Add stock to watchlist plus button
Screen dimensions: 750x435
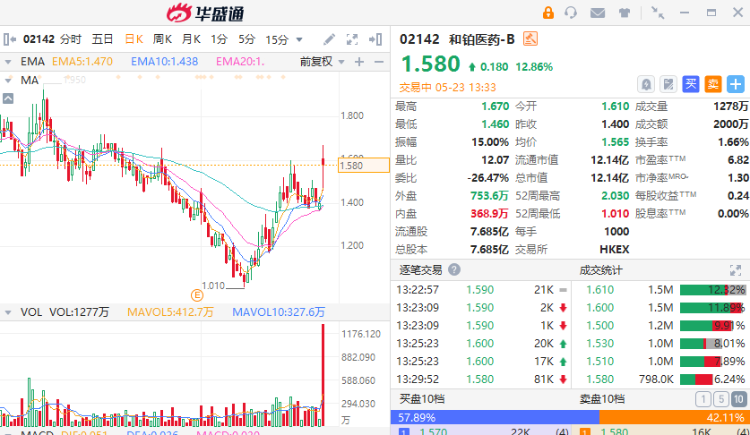point(736,85)
